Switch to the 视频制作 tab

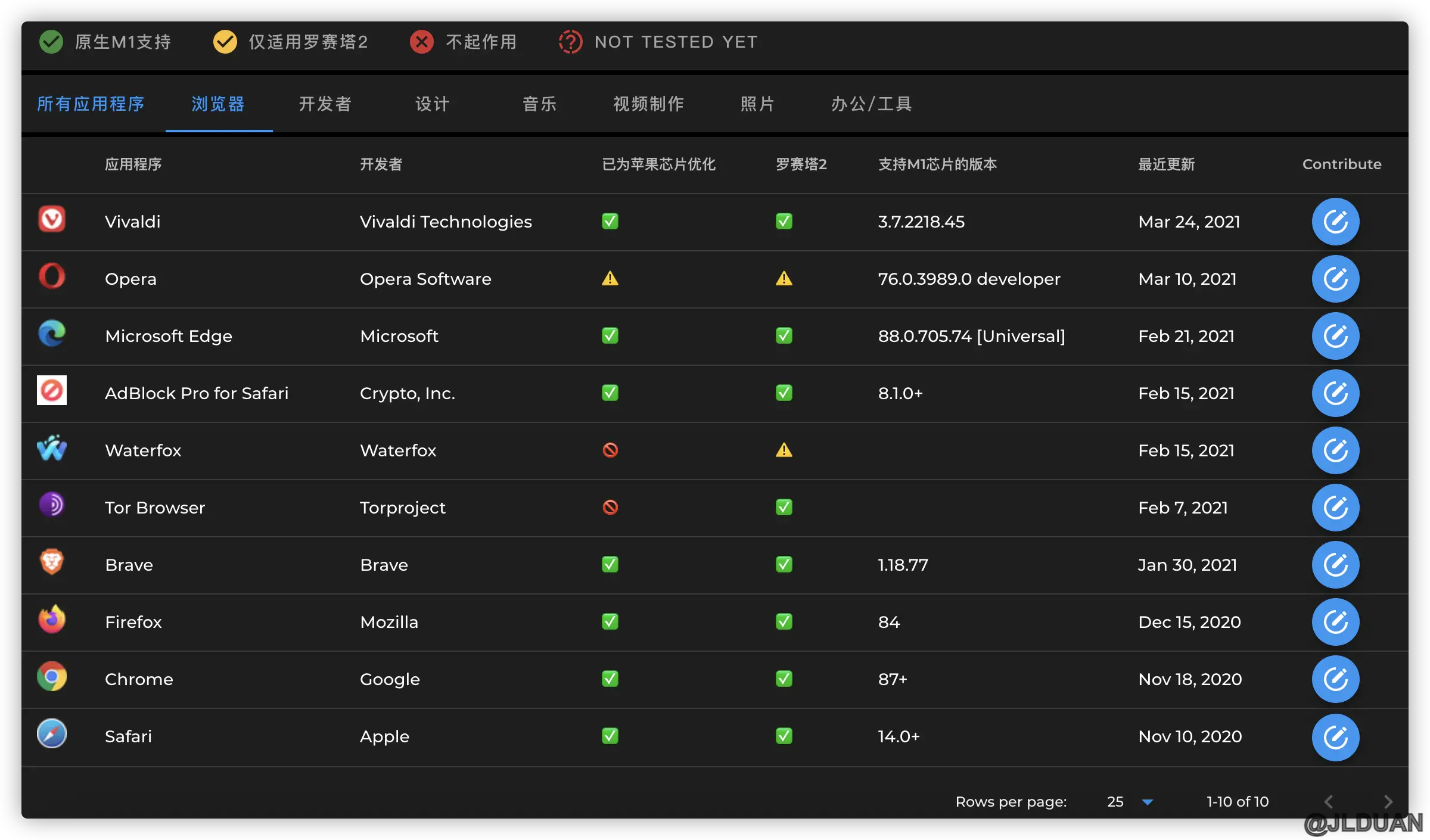click(649, 104)
